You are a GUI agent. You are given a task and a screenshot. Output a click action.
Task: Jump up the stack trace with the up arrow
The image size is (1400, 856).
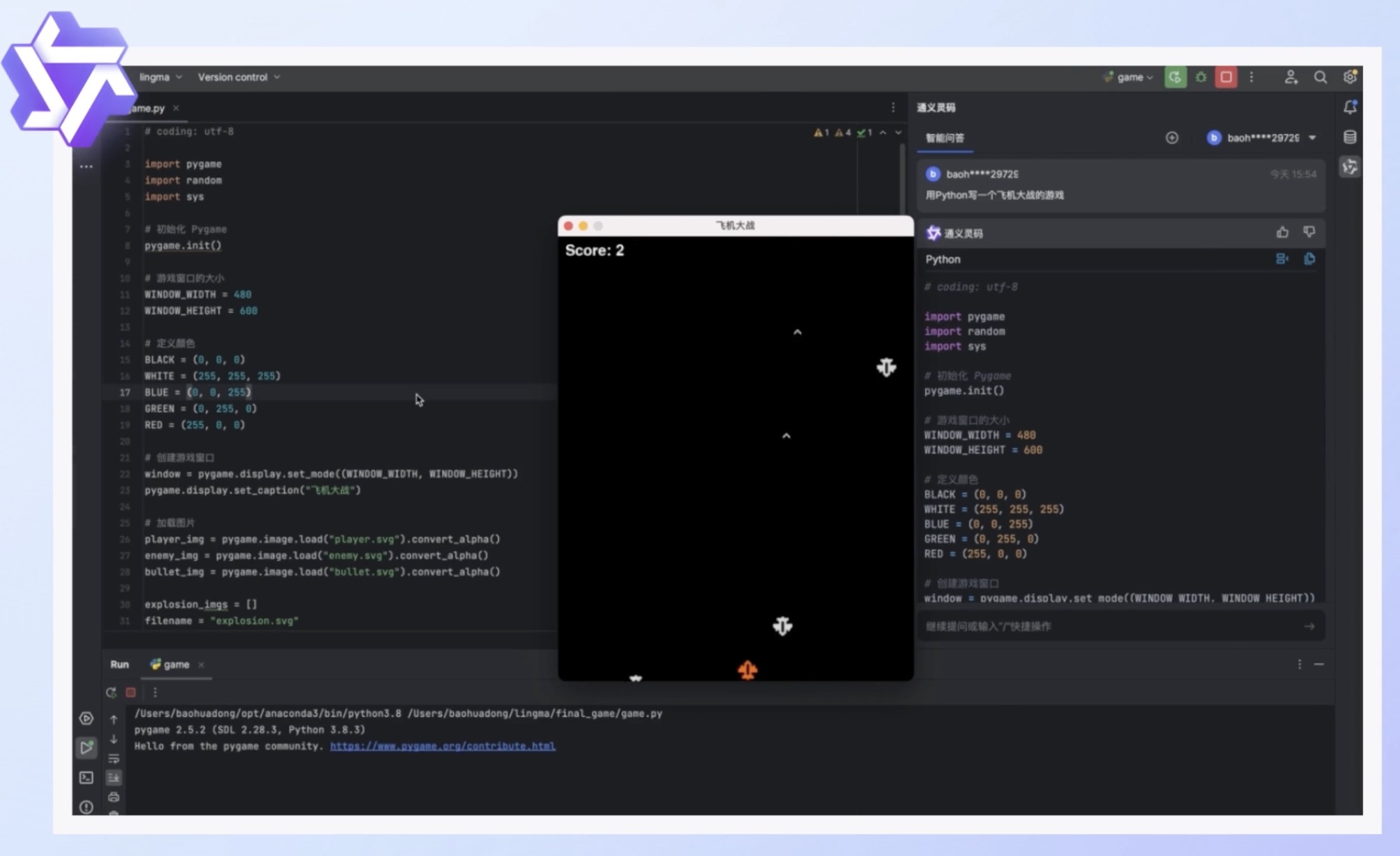click(x=114, y=719)
